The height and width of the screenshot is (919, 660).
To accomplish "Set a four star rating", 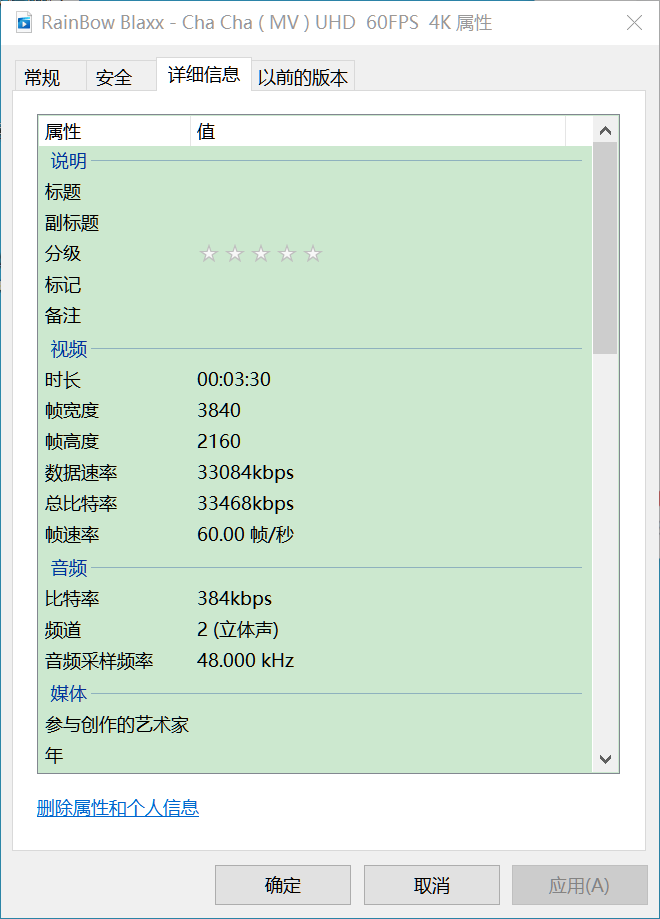I will coord(287,254).
